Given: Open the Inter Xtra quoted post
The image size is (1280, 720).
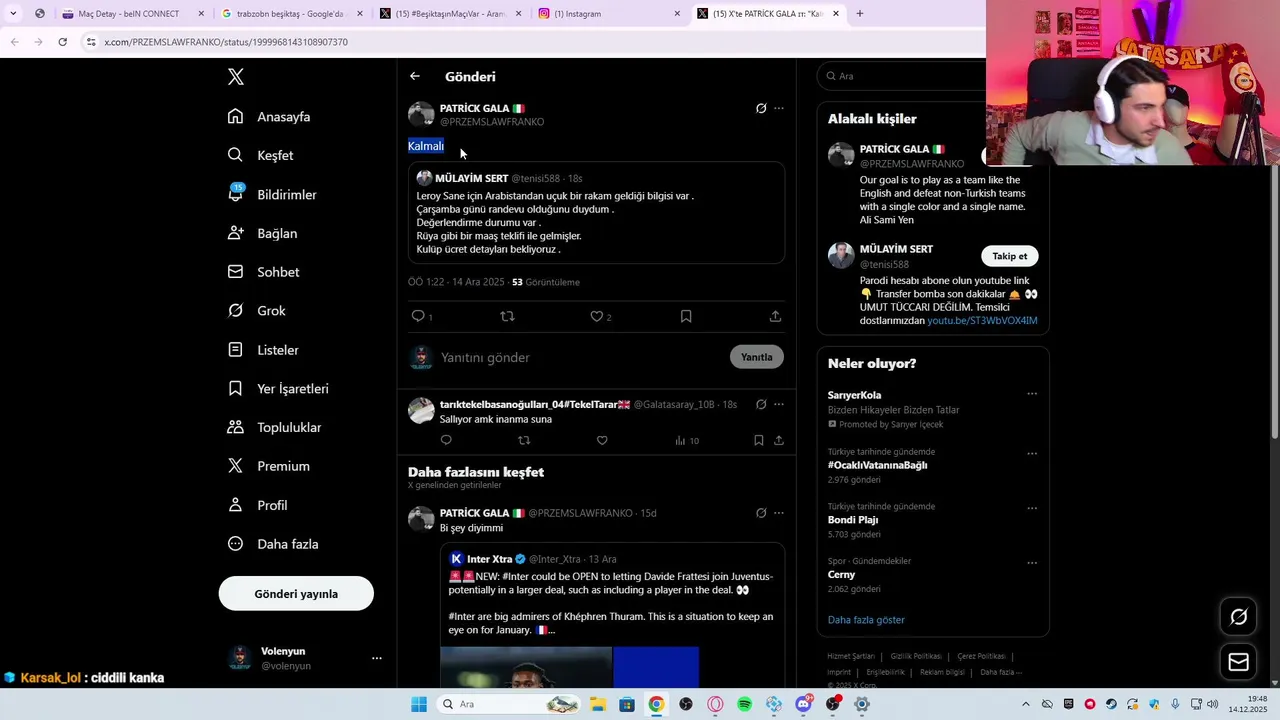Looking at the screenshot, I should pos(612,615).
